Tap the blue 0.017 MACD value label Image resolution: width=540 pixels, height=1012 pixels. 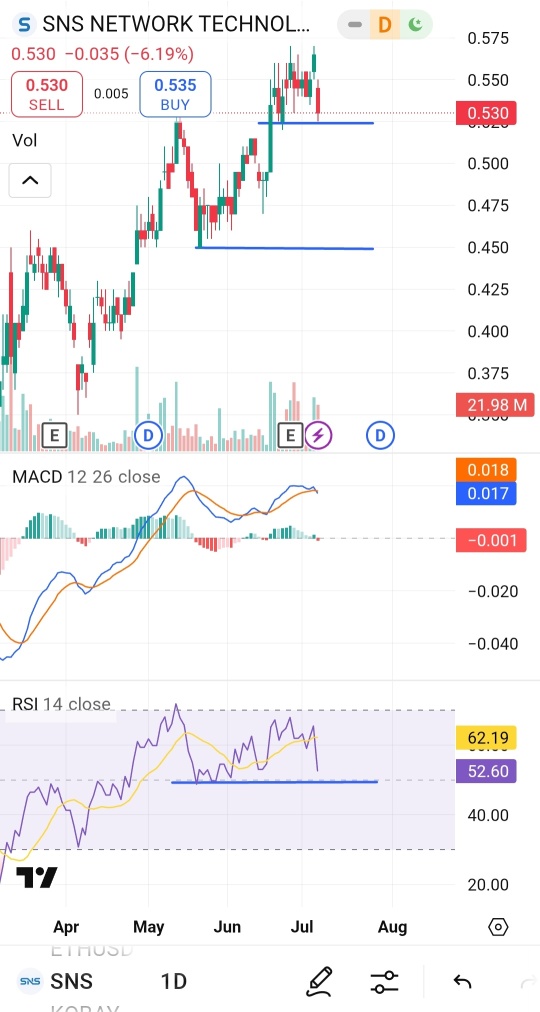click(x=486, y=494)
